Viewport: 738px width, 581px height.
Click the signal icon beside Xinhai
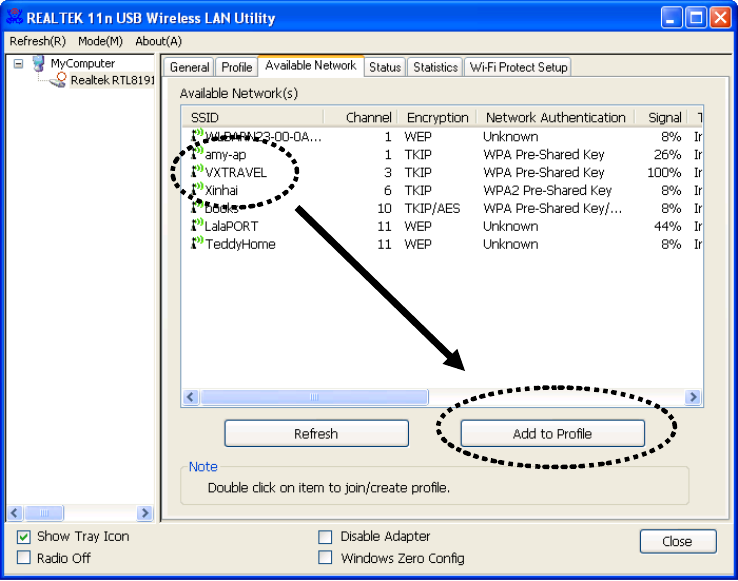[197, 189]
